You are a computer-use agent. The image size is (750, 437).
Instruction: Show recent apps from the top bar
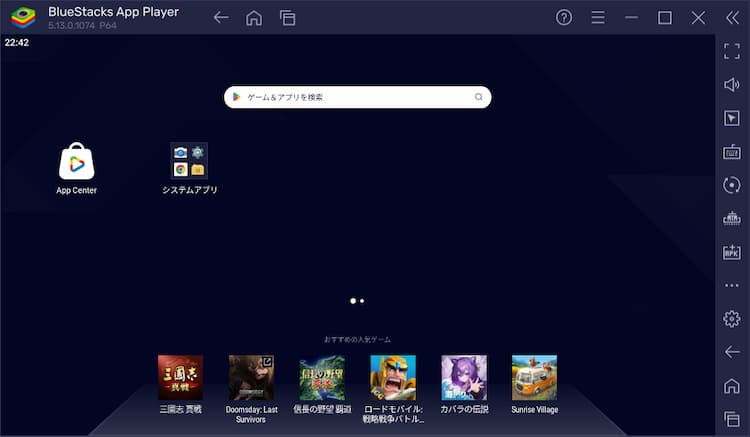click(287, 18)
